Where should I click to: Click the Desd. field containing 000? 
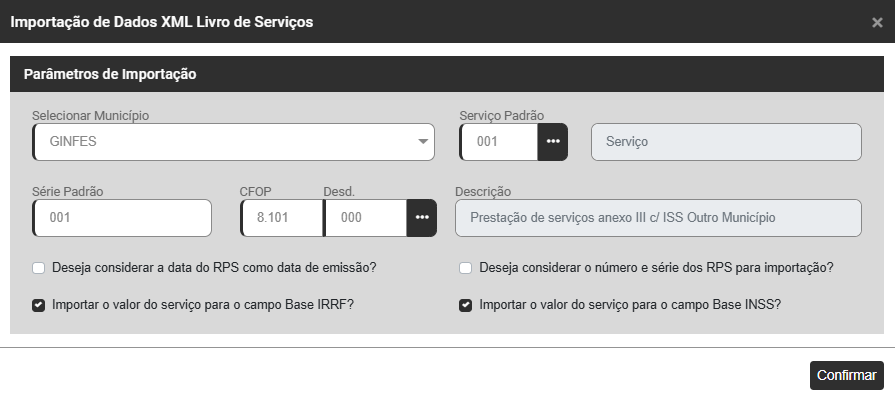tap(365, 218)
